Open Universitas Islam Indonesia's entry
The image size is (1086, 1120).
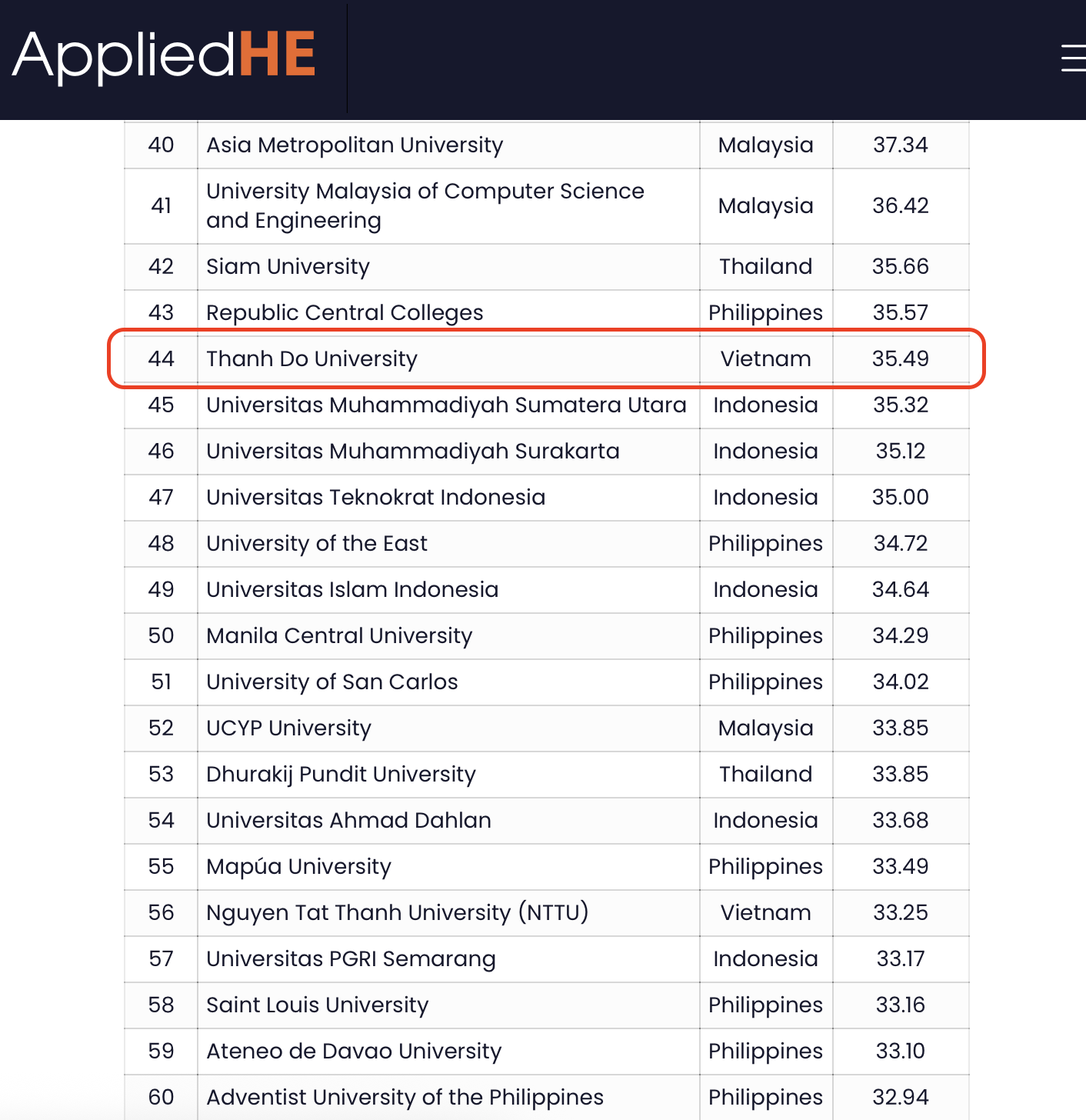click(352, 589)
